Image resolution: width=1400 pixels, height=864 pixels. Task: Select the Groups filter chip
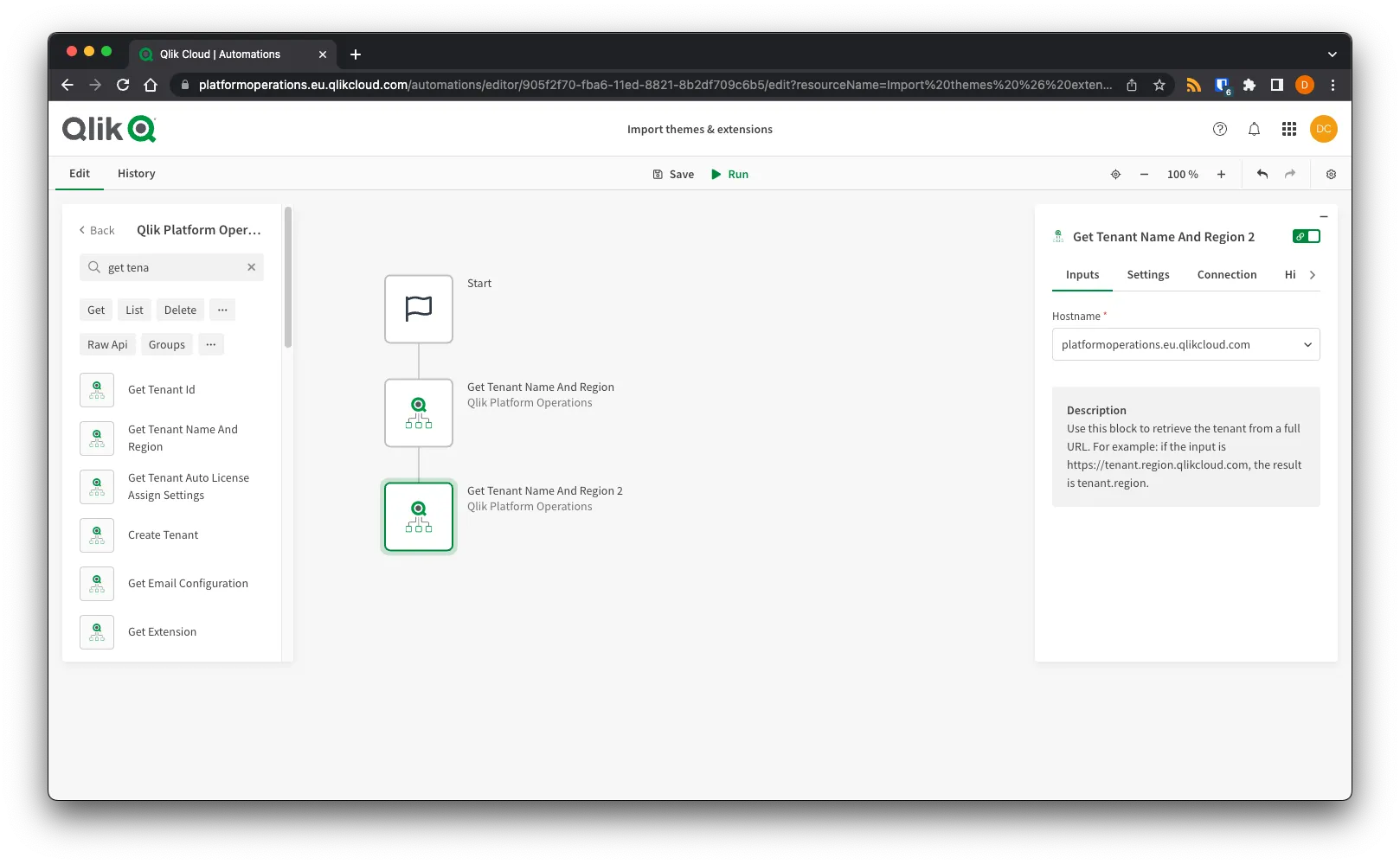pyautogui.click(x=166, y=344)
